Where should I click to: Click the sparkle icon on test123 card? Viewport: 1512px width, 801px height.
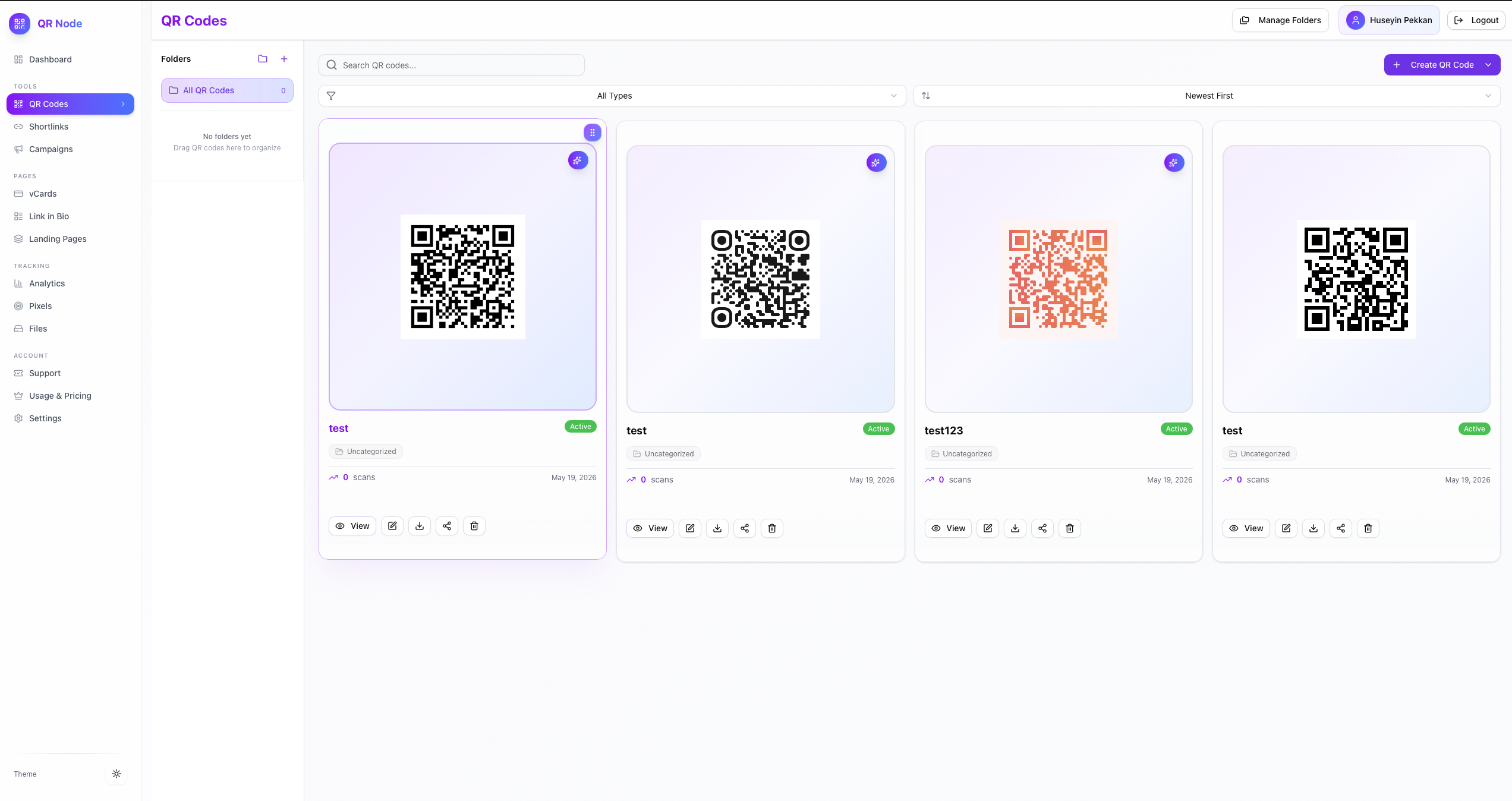click(x=1174, y=163)
